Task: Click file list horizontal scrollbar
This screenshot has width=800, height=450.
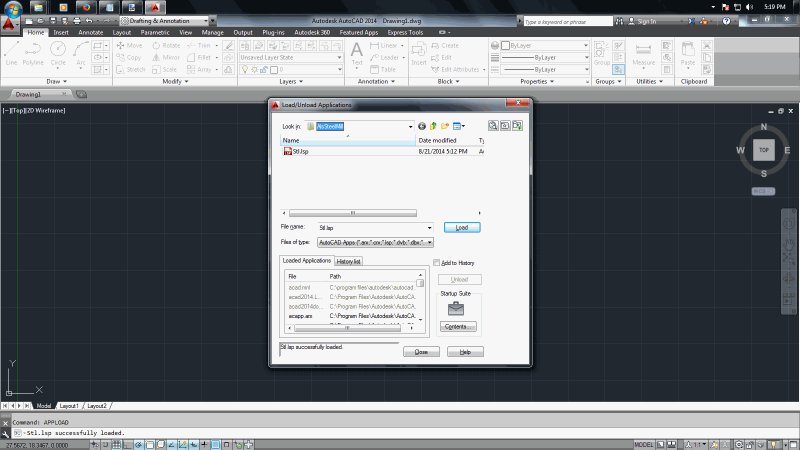Action: point(353,213)
